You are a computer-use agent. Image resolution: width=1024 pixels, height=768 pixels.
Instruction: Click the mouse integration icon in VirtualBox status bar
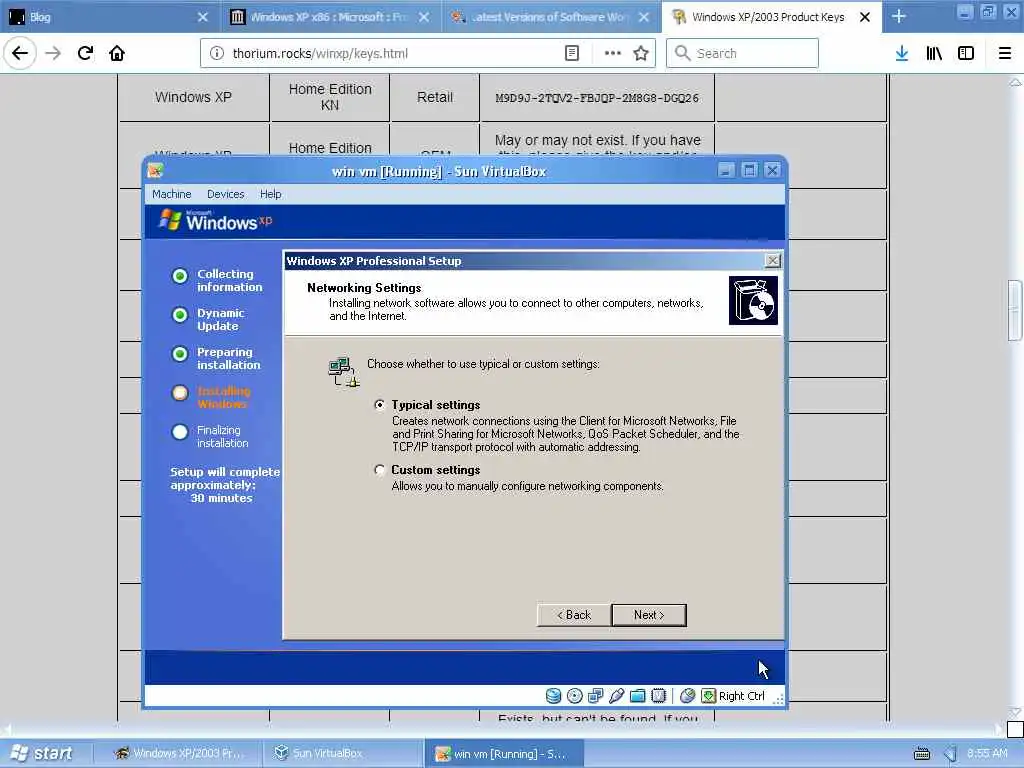pyautogui.click(x=687, y=696)
